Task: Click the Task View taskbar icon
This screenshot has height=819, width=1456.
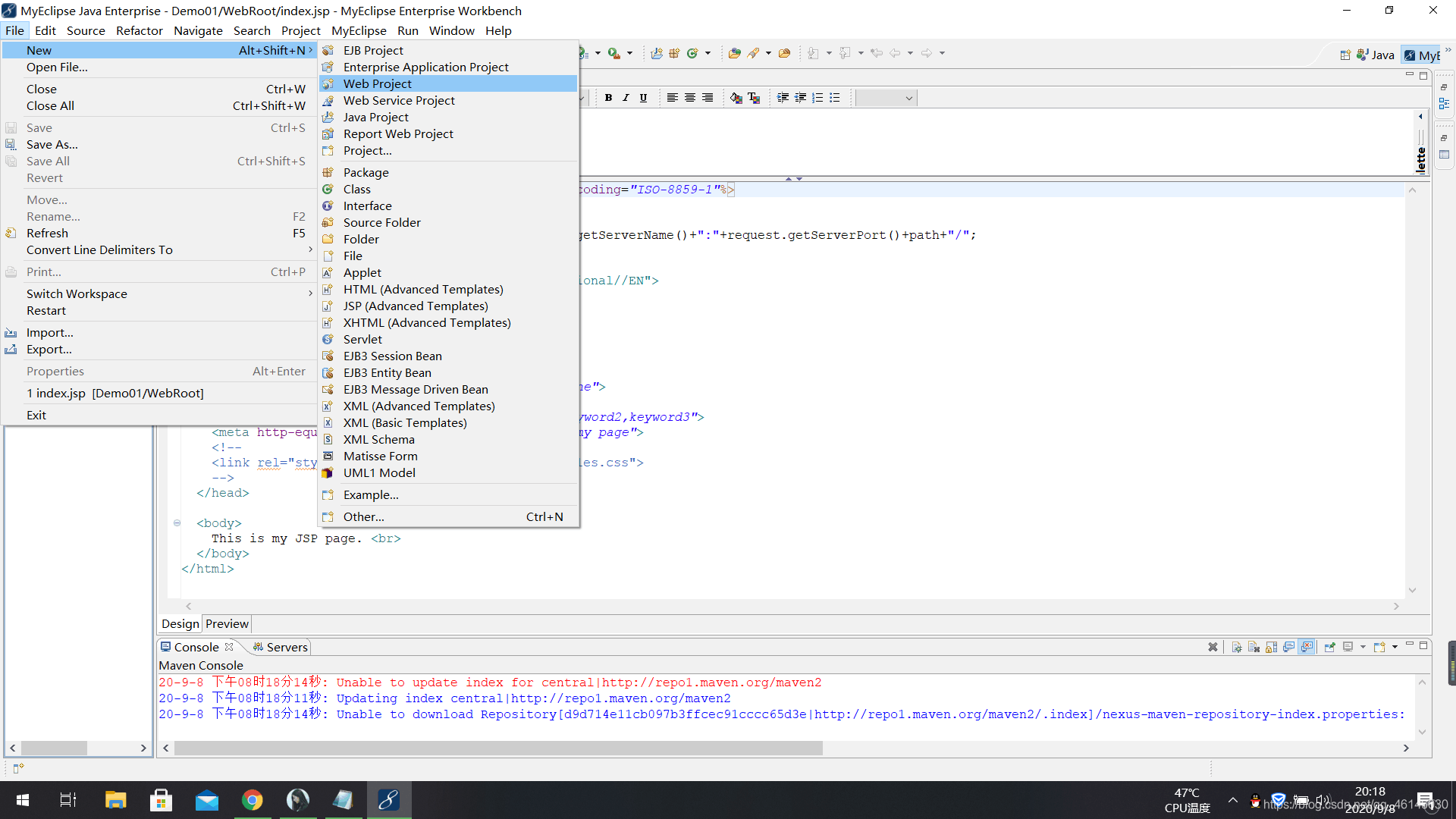Action: coord(68,800)
